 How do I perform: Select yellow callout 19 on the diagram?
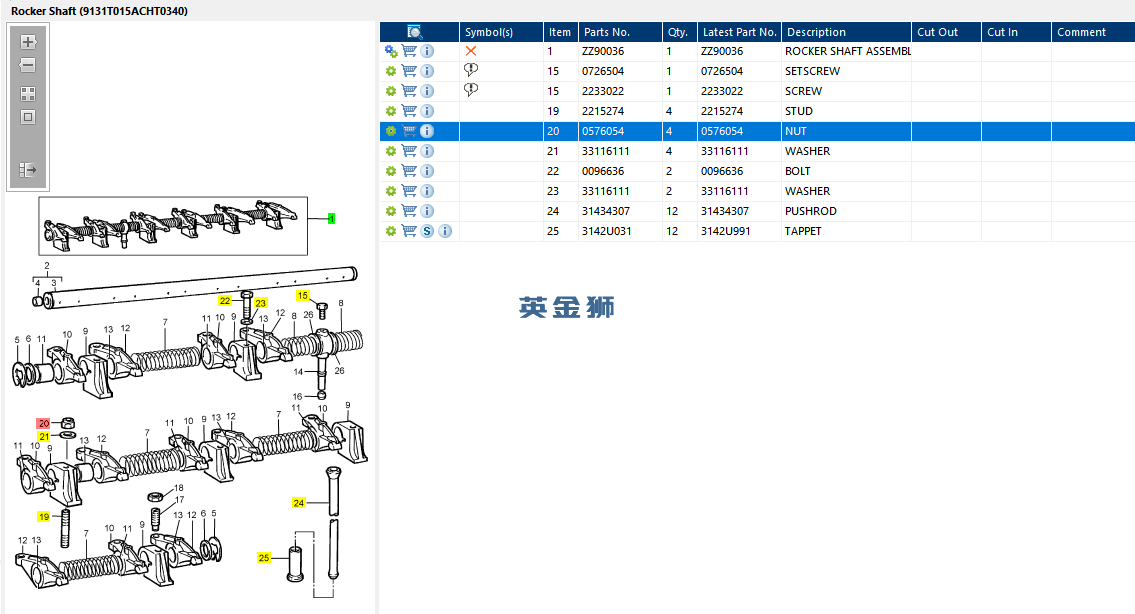click(x=44, y=517)
